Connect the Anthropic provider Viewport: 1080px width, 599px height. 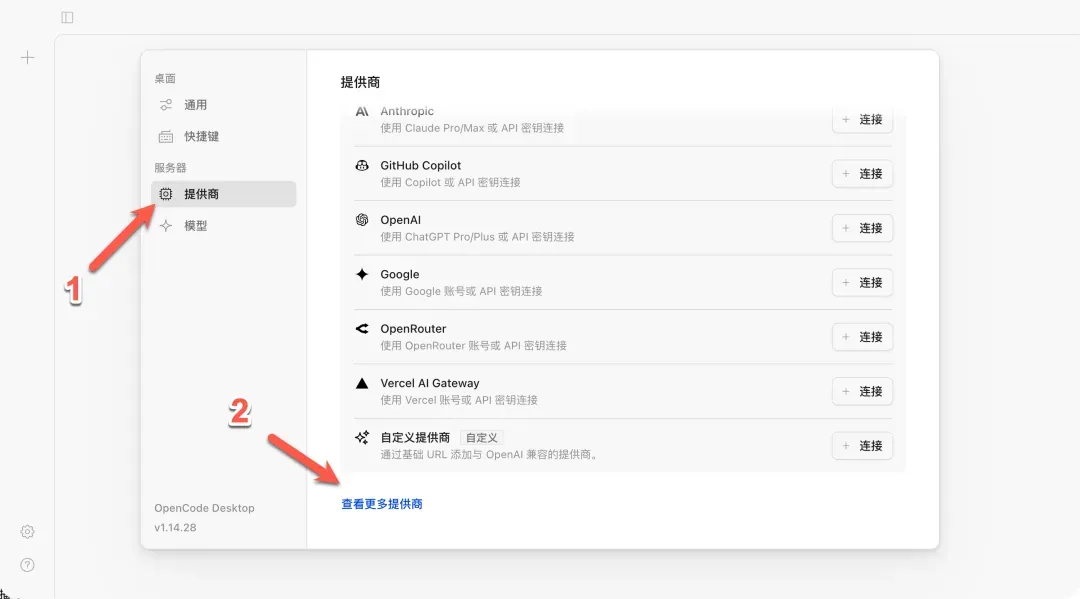point(862,120)
